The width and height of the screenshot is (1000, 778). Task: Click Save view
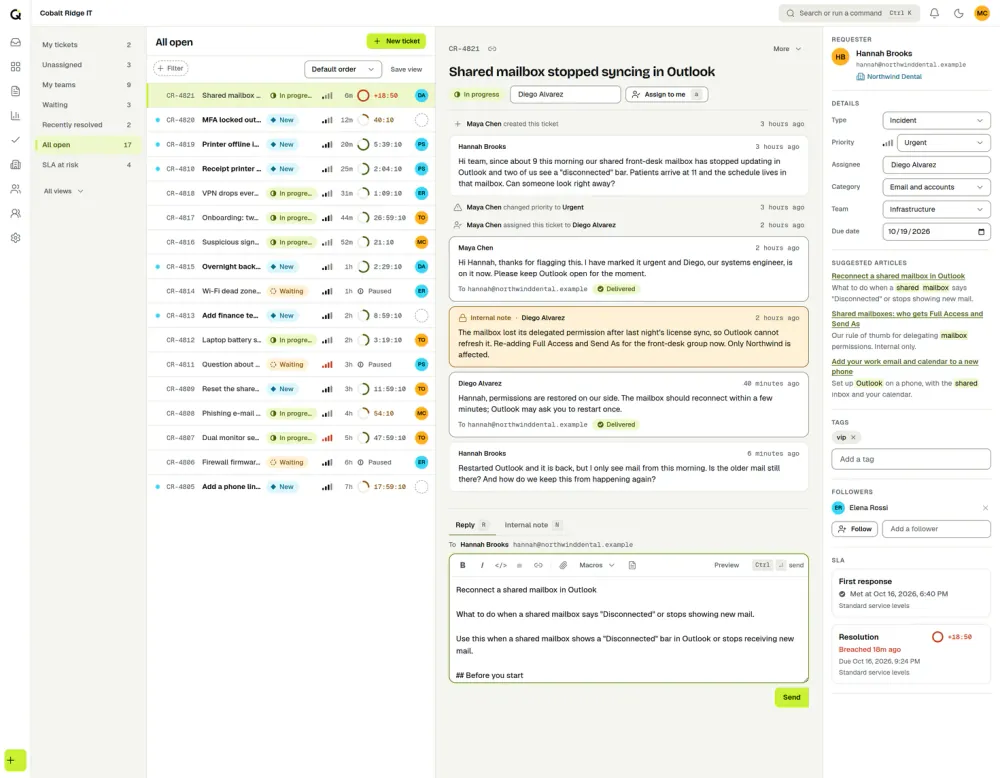tap(406, 69)
